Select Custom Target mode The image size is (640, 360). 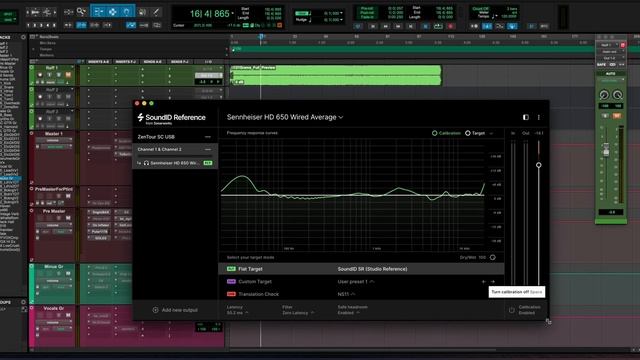coord(361,282)
